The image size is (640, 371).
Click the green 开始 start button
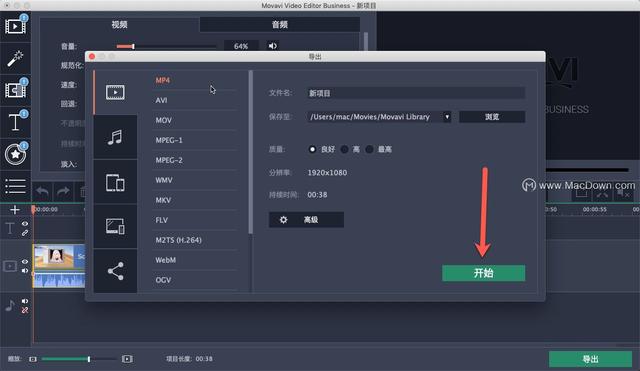(x=483, y=273)
